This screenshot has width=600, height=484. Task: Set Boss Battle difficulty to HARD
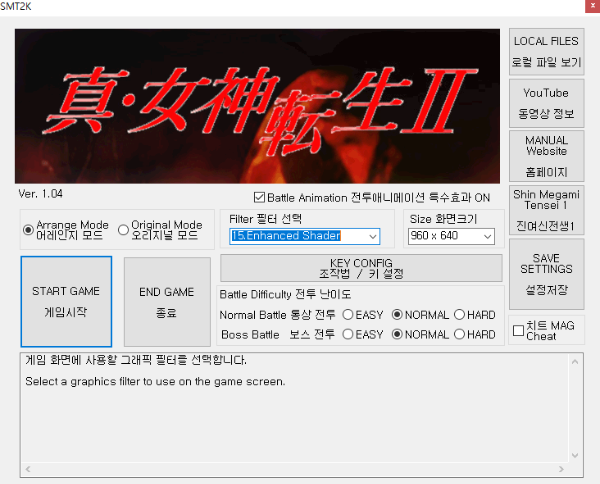point(459,334)
